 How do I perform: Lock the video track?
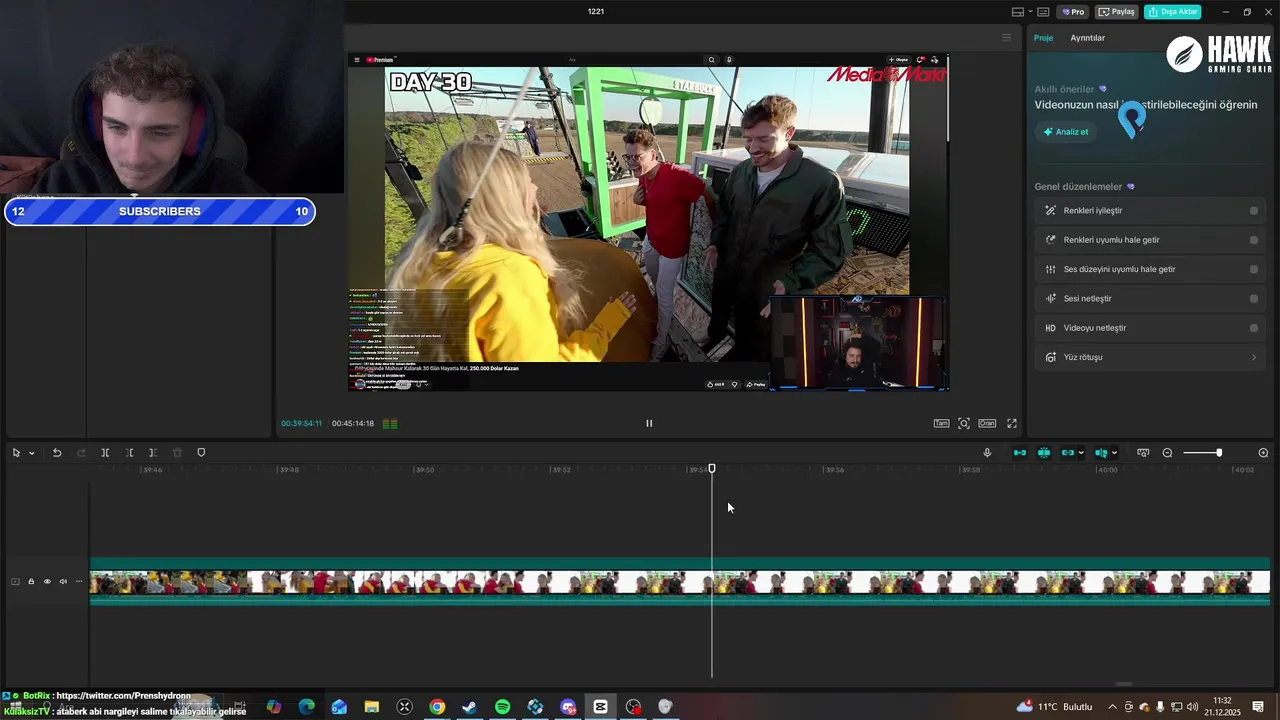(31, 581)
